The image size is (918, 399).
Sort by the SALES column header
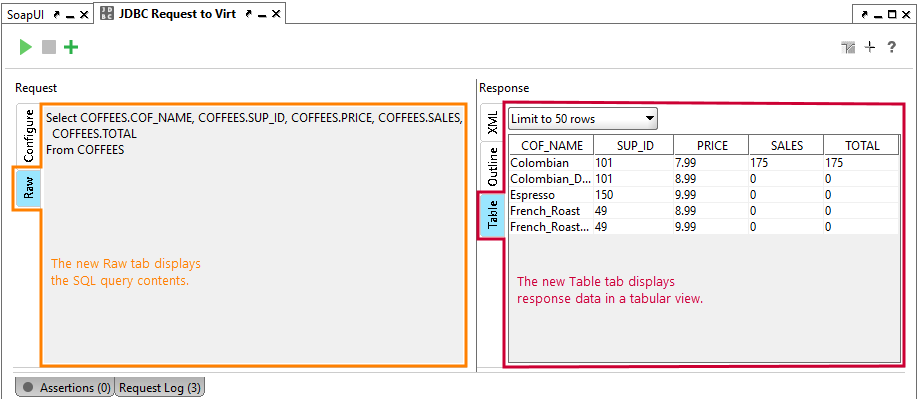tap(786, 145)
